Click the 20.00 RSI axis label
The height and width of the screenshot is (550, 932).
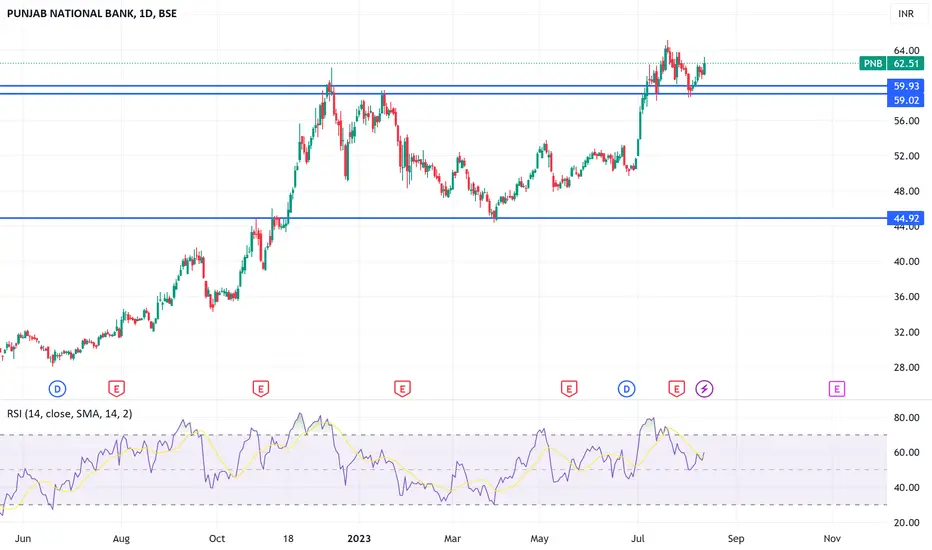pyautogui.click(x=906, y=522)
